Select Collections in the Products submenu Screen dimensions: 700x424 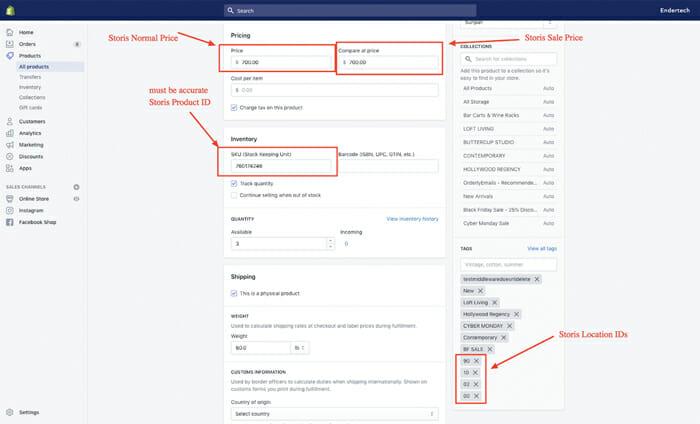(x=32, y=97)
